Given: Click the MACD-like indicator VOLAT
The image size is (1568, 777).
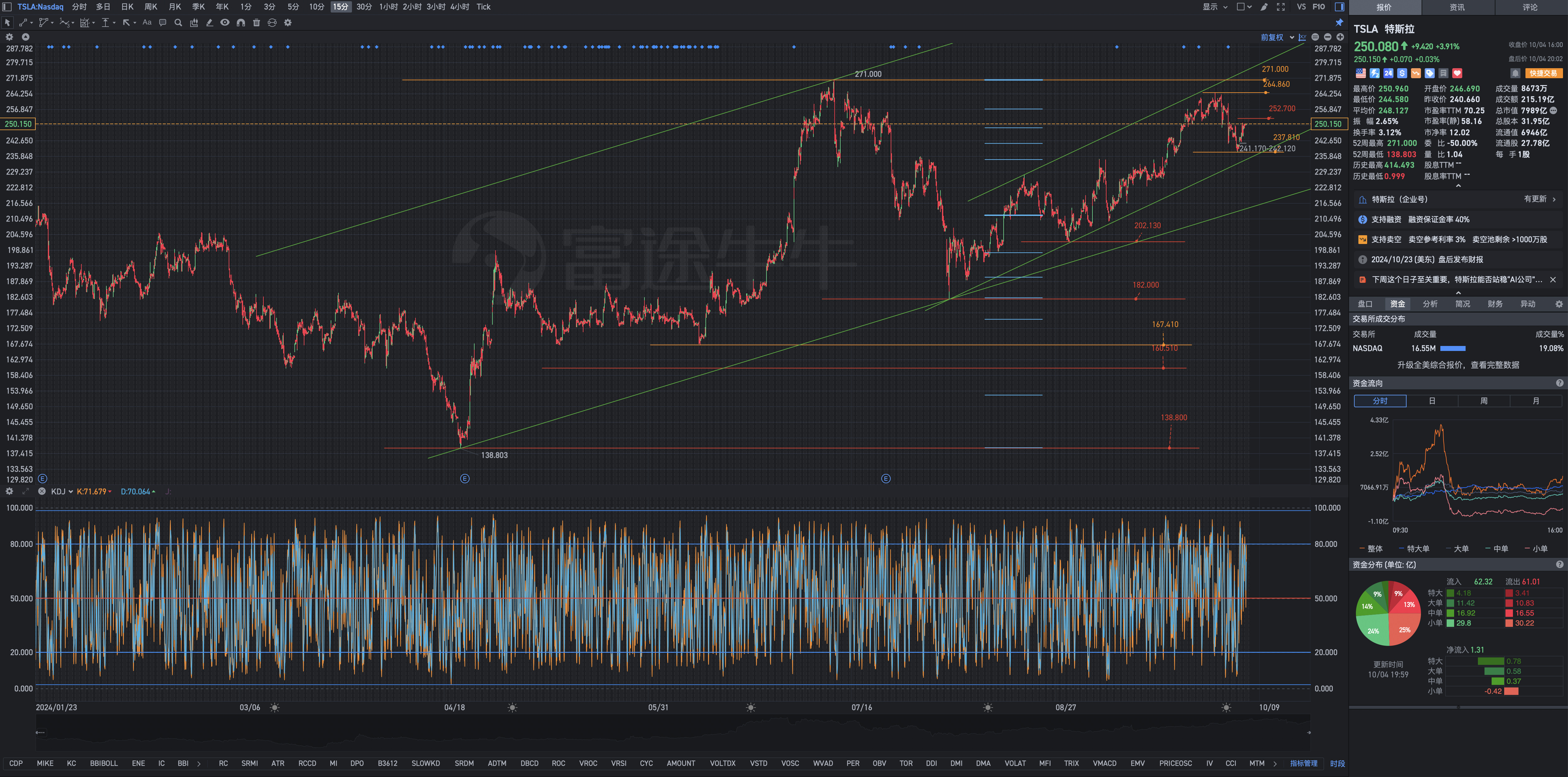Looking at the screenshot, I should [x=1015, y=763].
